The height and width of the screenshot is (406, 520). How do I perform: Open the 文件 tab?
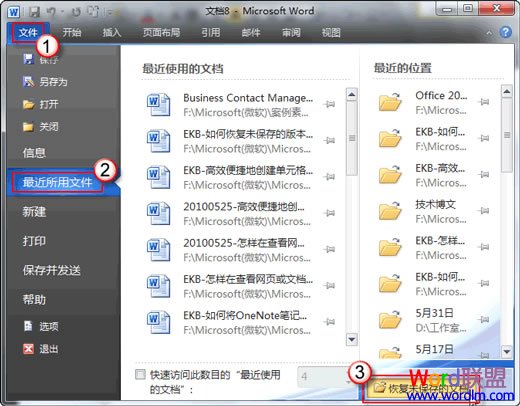coord(28,32)
